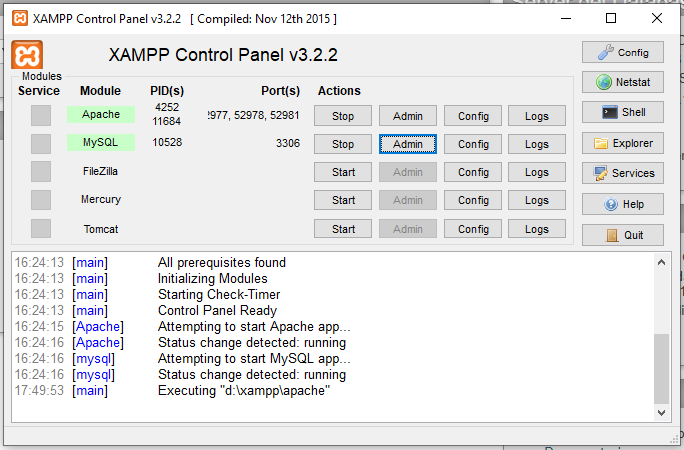Open Netstat with the globe icon
The image size is (684, 450).
point(622,83)
